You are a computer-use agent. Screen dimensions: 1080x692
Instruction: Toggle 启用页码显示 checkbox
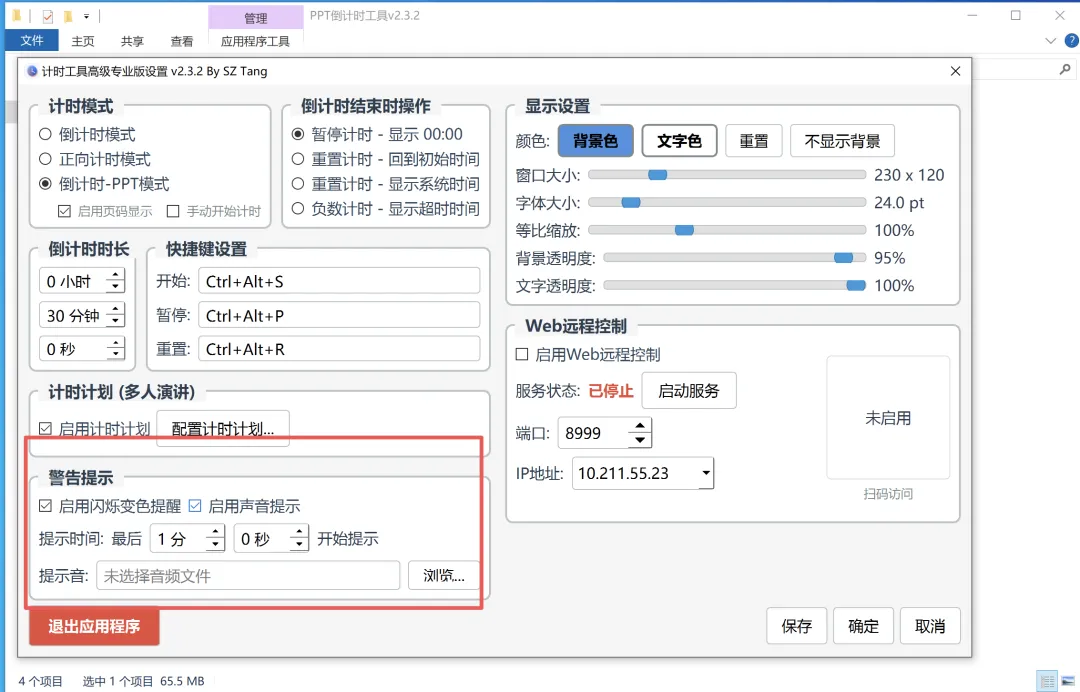(64, 211)
